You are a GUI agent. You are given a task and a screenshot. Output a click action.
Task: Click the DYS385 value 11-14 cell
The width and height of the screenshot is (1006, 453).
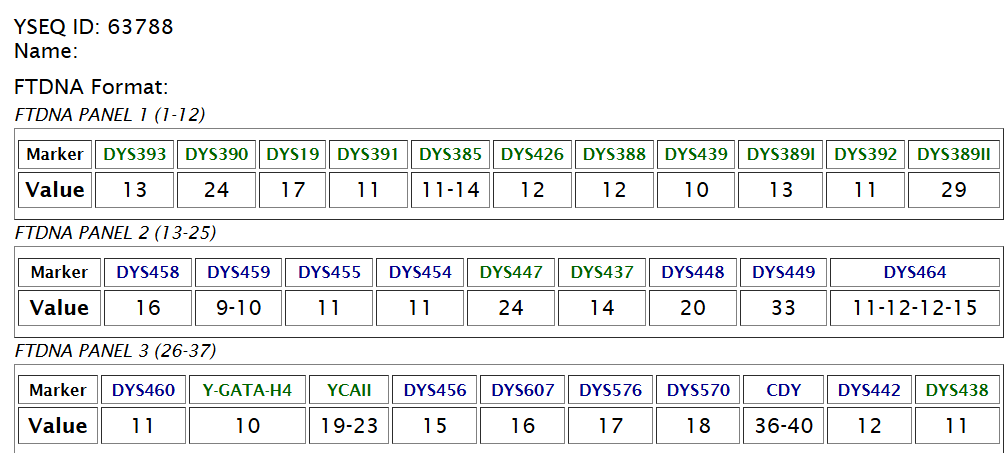(x=450, y=190)
